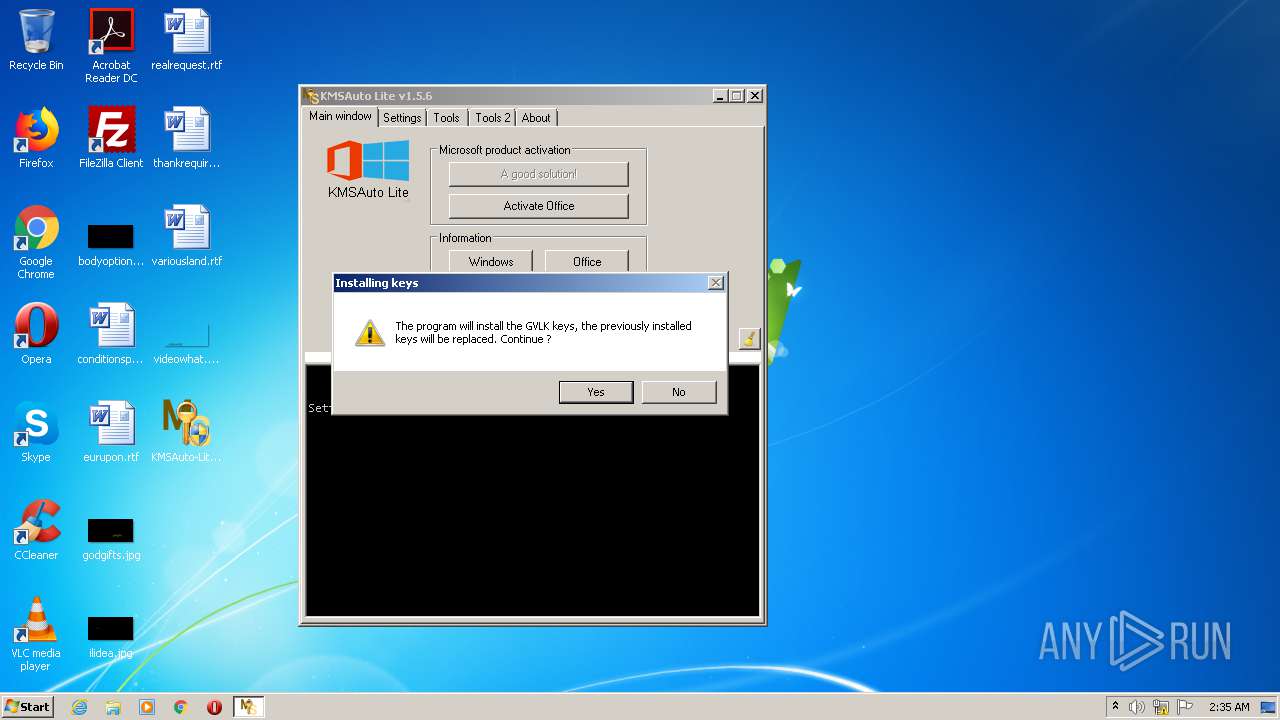Select the Main window tab
The width and height of the screenshot is (1280, 720).
coord(340,116)
